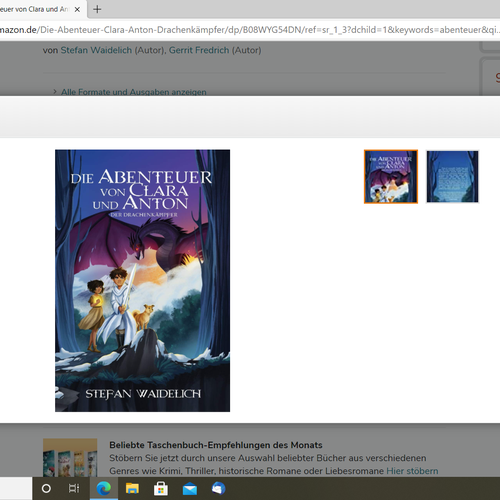Image resolution: width=500 pixels, height=500 pixels.
Task: Click Microsoft Edge taskbar icon
Action: pyautogui.click(x=104, y=489)
